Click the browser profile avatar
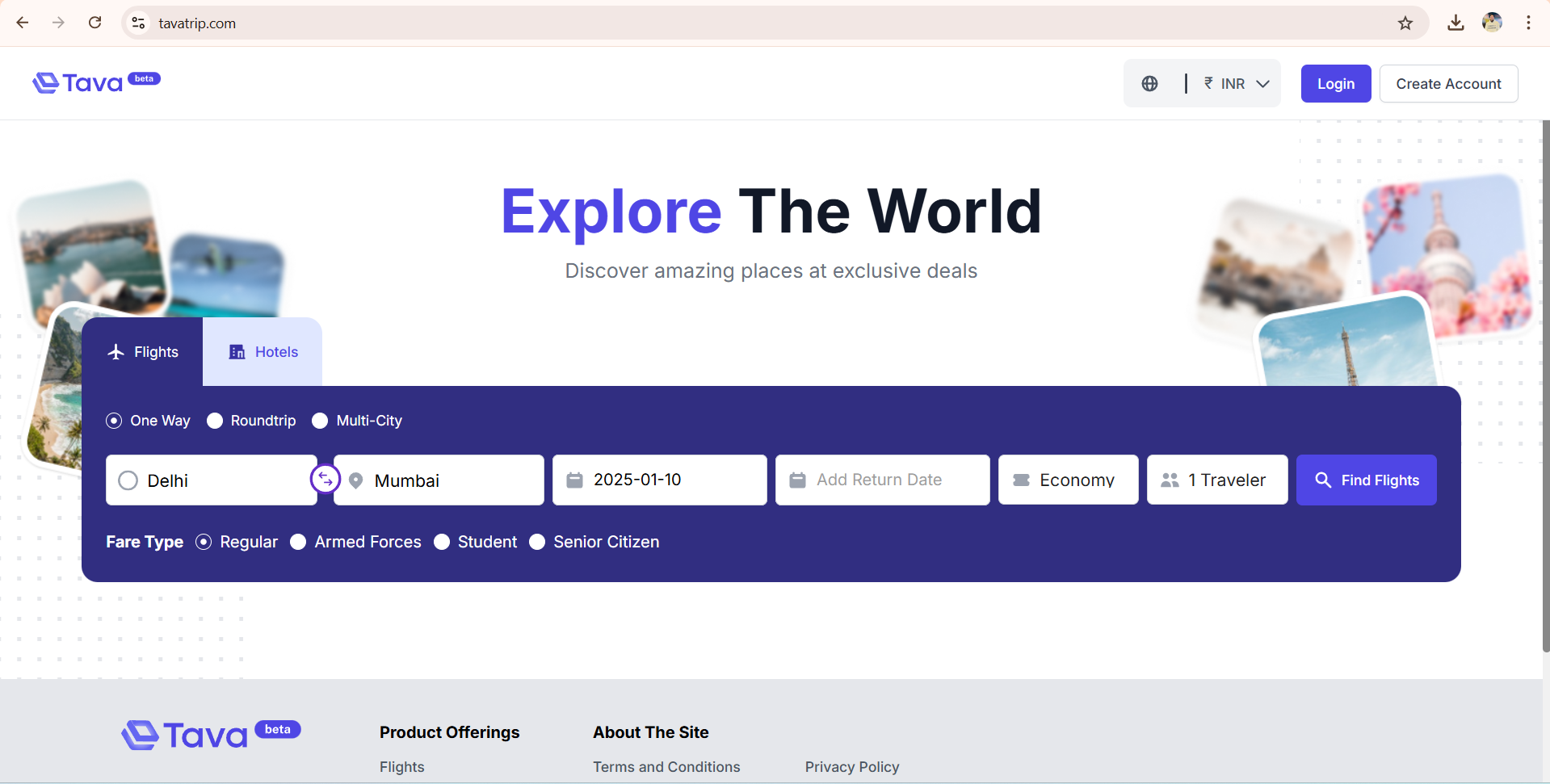Image resolution: width=1550 pixels, height=784 pixels. [1492, 23]
